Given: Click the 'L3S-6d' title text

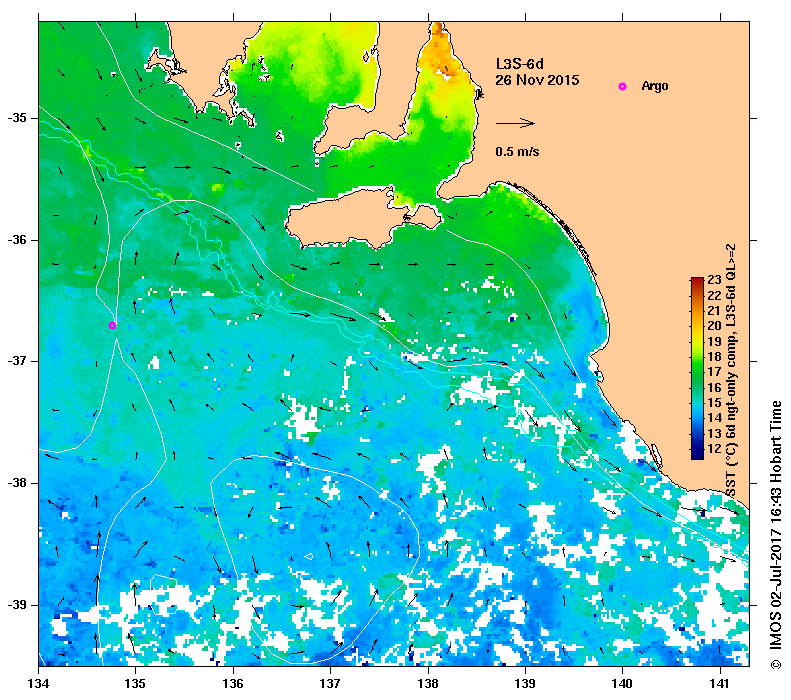Looking at the screenshot, I should [x=520, y=64].
